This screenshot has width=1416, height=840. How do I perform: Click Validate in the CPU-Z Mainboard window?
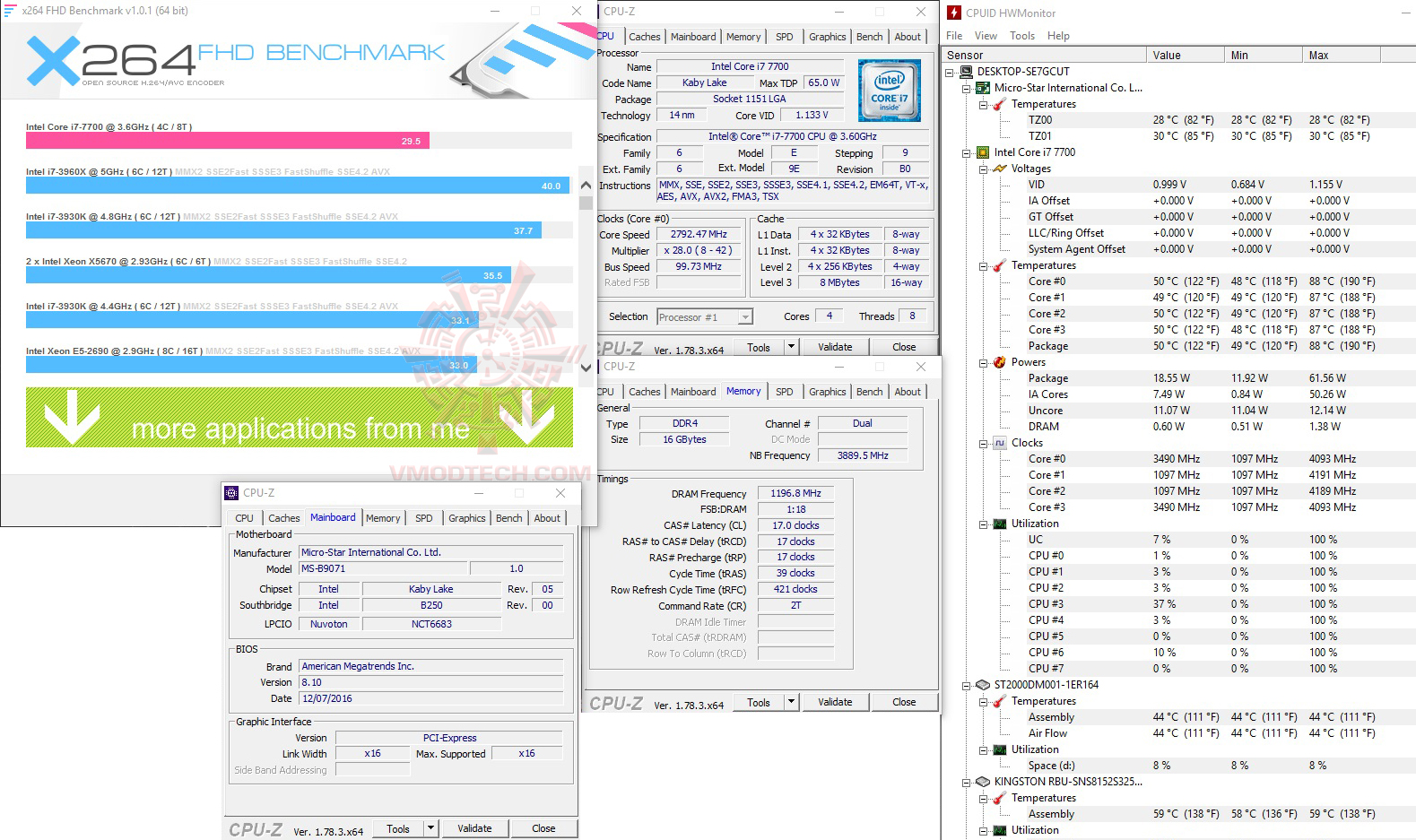coord(474,828)
